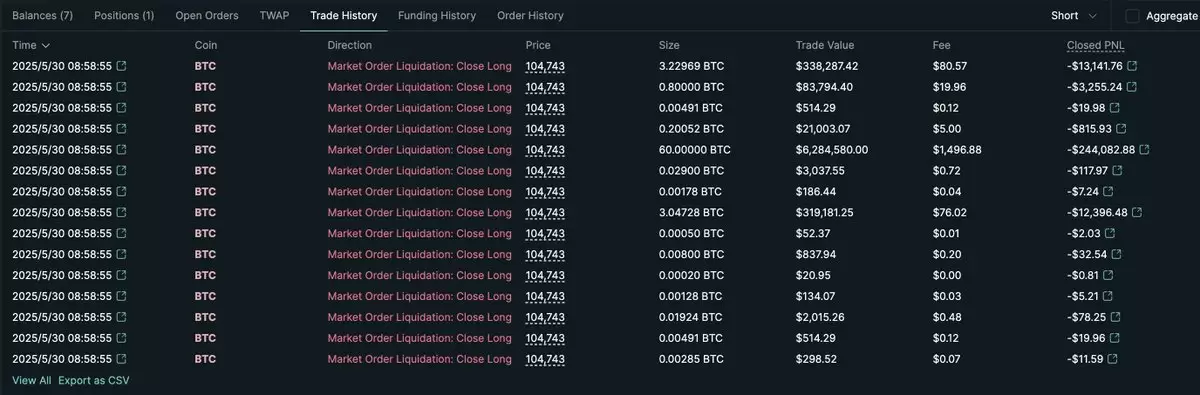The width and height of the screenshot is (1200, 395).
Task: Open explorer link icon for 60.00000 BTC trade time
Action: pos(122,150)
